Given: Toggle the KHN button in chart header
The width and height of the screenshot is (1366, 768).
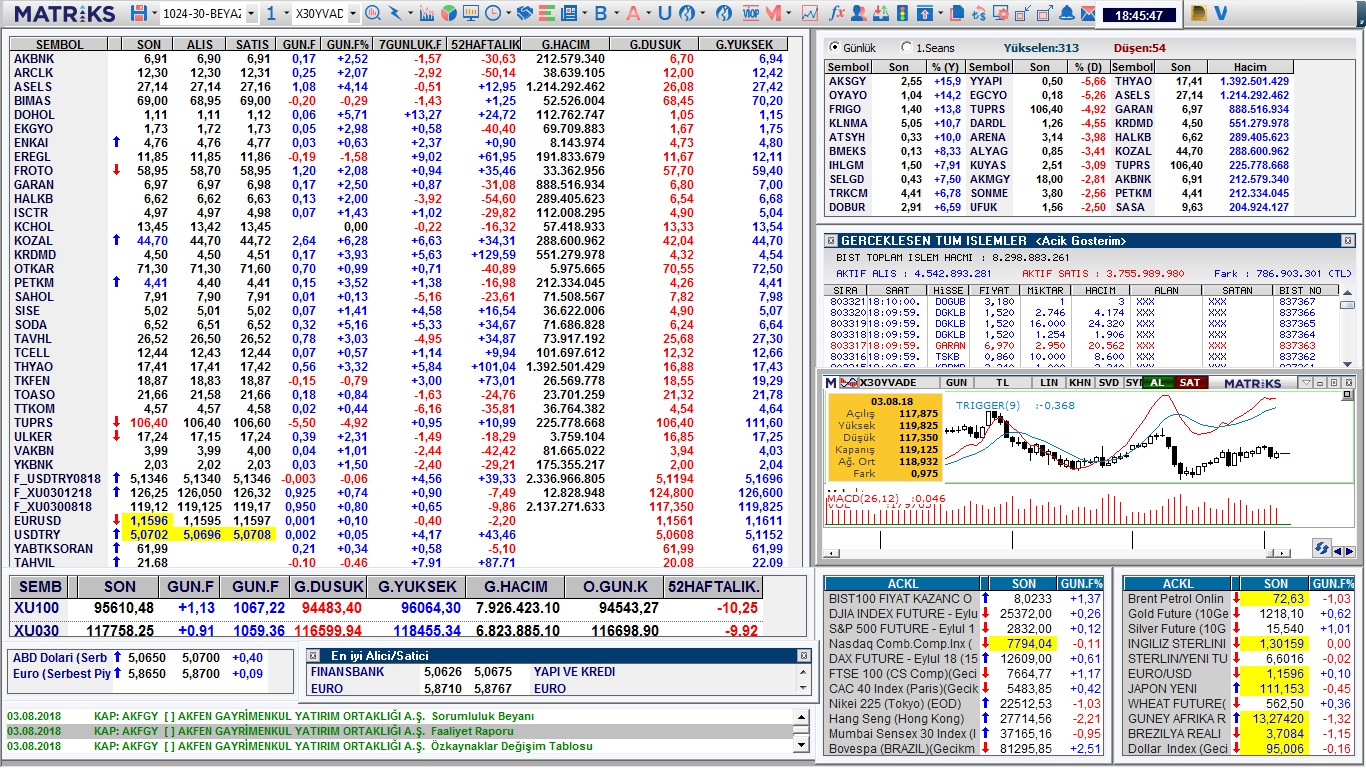Looking at the screenshot, I should coord(1080,383).
